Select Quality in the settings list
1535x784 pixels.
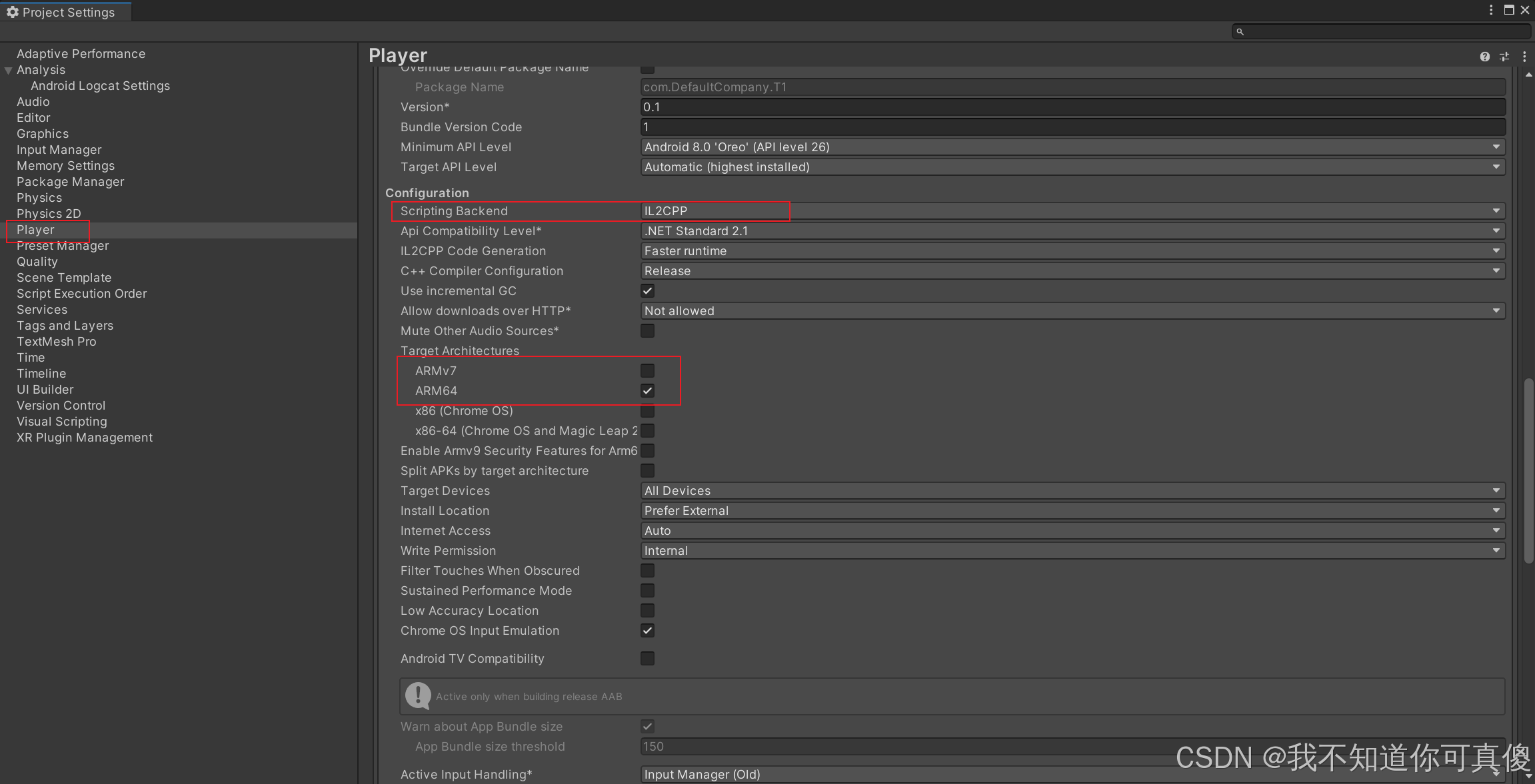click(x=37, y=262)
